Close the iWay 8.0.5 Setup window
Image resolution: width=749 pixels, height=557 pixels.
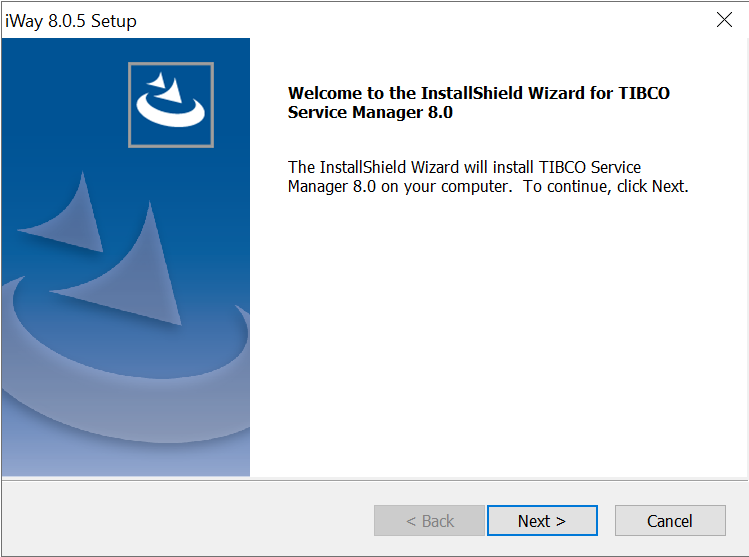coord(724,20)
